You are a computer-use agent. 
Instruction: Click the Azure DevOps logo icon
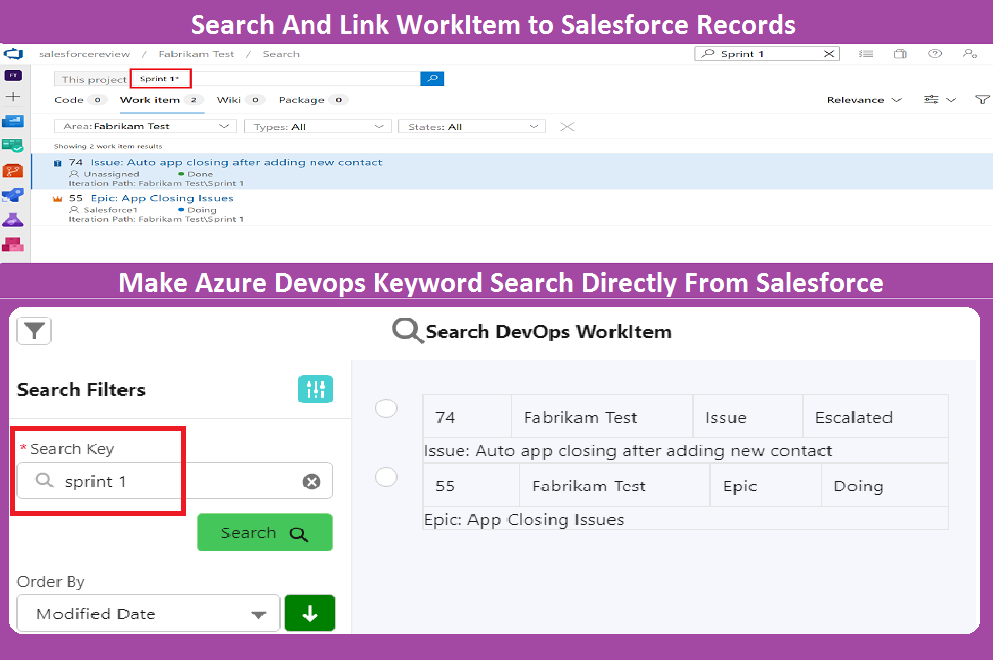click(x=13, y=53)
